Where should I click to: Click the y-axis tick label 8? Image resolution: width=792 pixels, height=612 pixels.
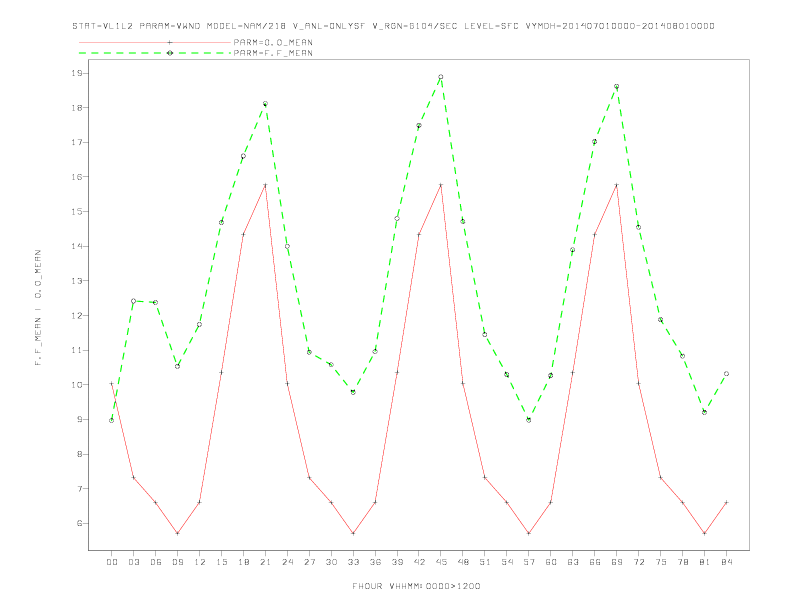click(x=79, y=454)
